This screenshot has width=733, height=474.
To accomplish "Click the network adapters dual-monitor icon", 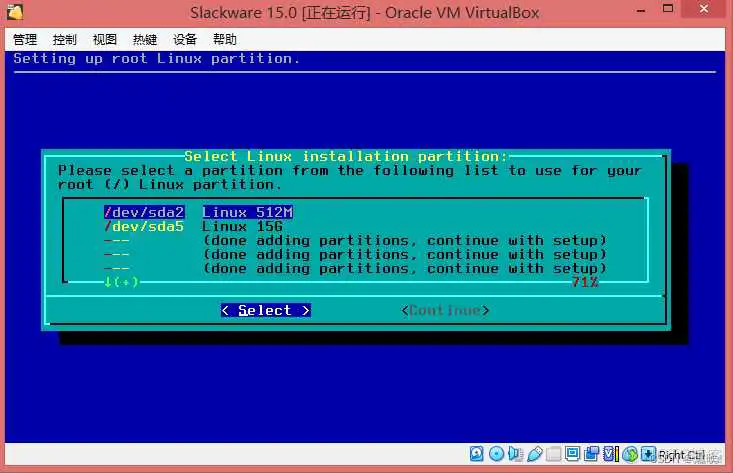I will tap(591, 453).
